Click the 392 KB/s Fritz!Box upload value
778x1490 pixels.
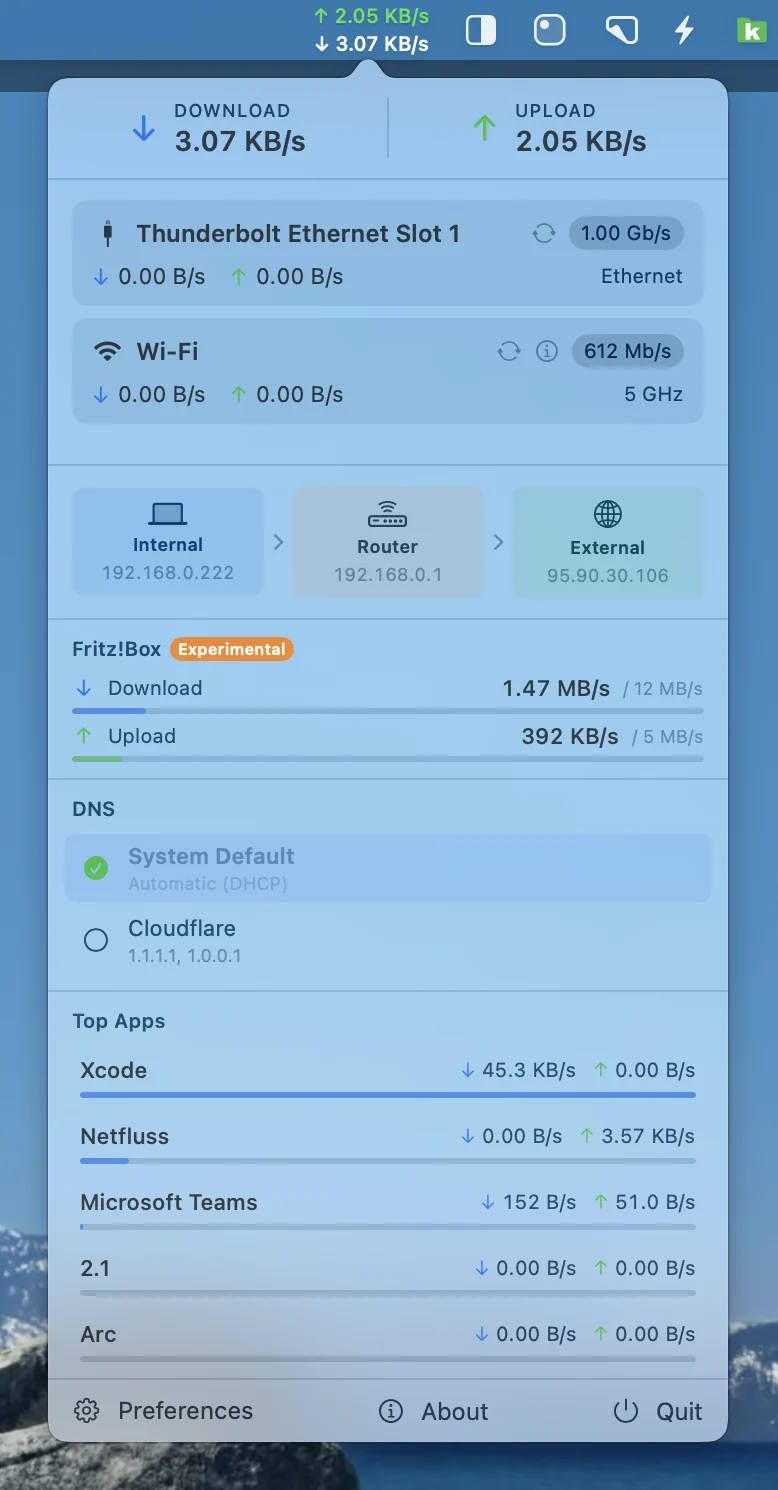570,737
